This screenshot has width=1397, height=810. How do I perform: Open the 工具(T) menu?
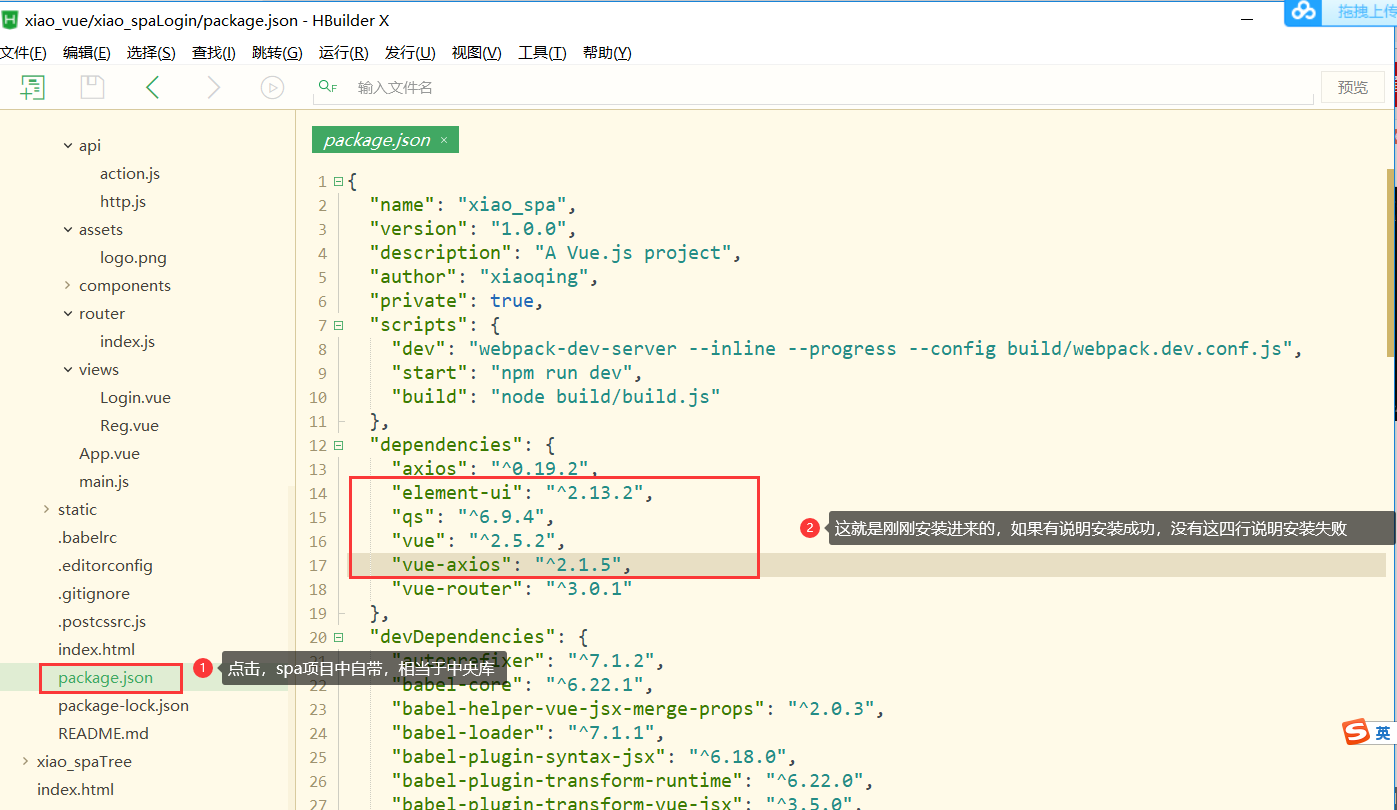coord(542,53)
